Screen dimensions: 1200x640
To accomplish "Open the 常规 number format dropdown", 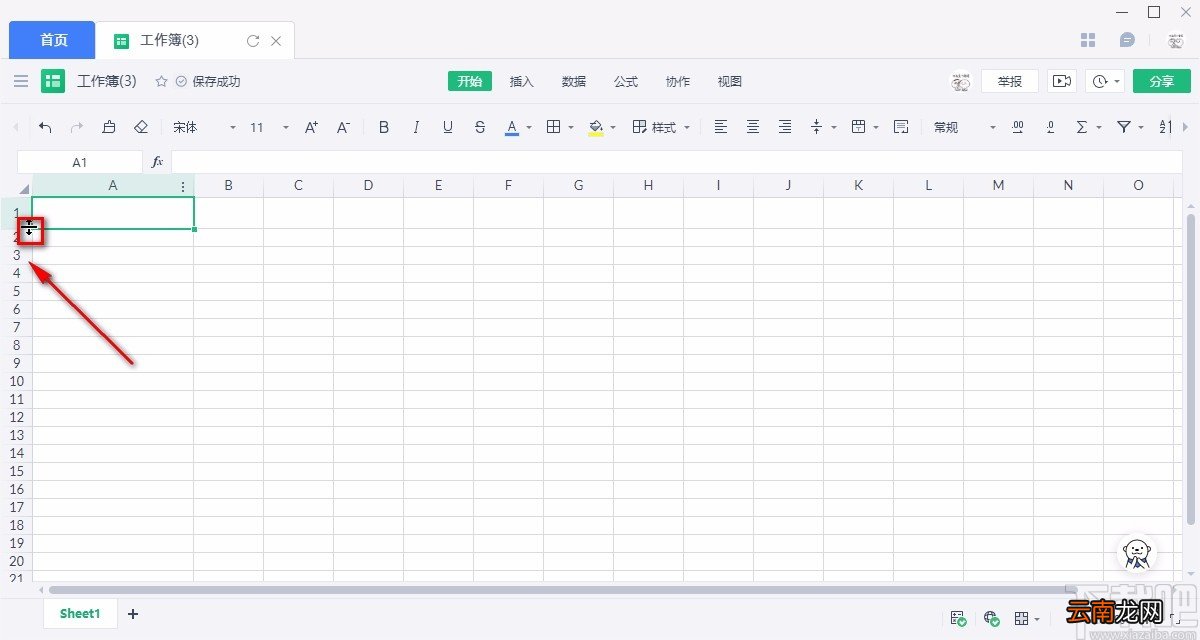I will pyautogui.click(x=965, y=127).
